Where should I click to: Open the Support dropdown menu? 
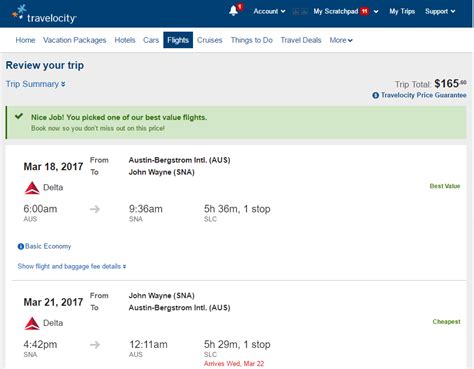(440, 11)
